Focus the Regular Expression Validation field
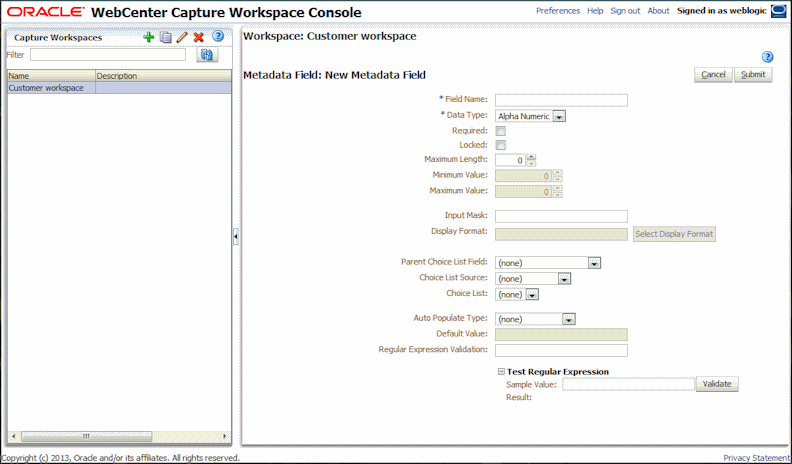The image size is (792, 464). (561, 350)
